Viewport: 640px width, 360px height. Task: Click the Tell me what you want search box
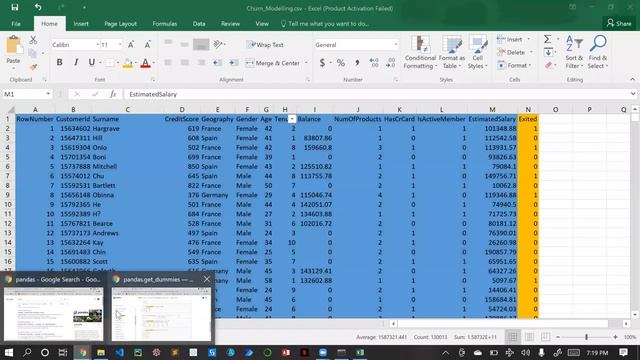(x=325, y=24)
